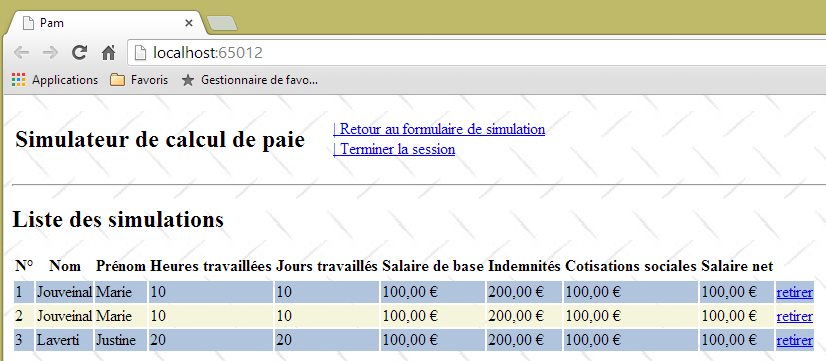The image size is (826, 361).
Task: Go to the browser home page icon
Action: (x=108, y=52)
